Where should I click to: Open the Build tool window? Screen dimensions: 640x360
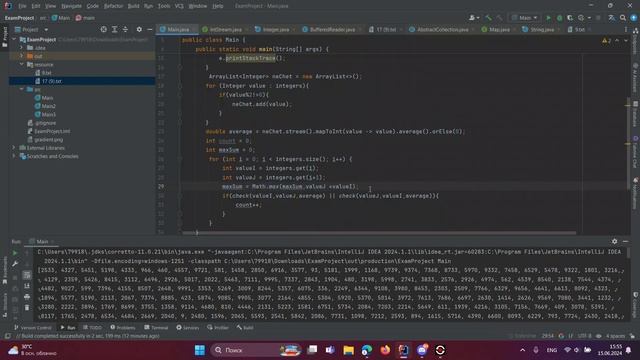tap(245, 327)
